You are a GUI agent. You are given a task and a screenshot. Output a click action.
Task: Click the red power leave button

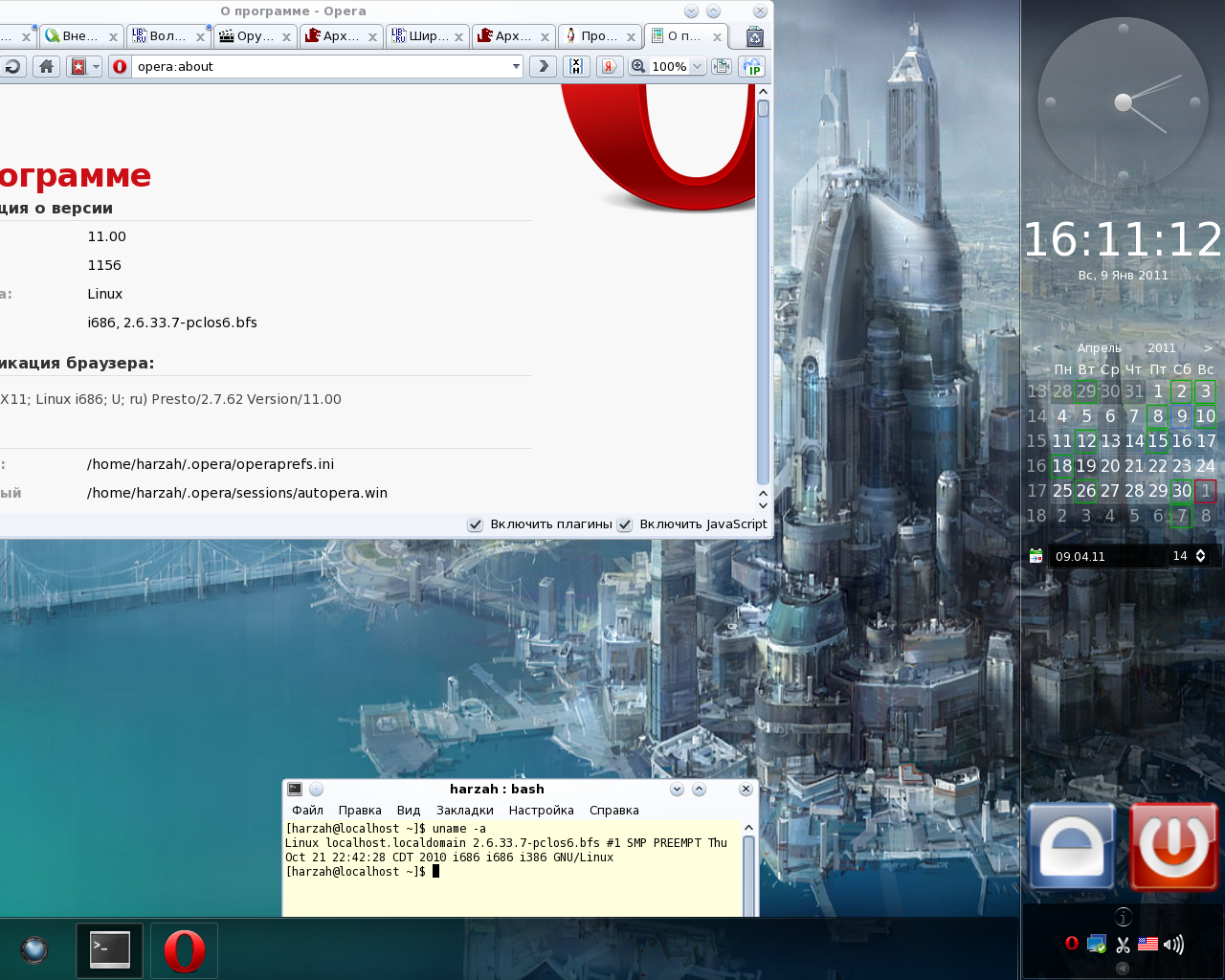tap(1173, 847)
